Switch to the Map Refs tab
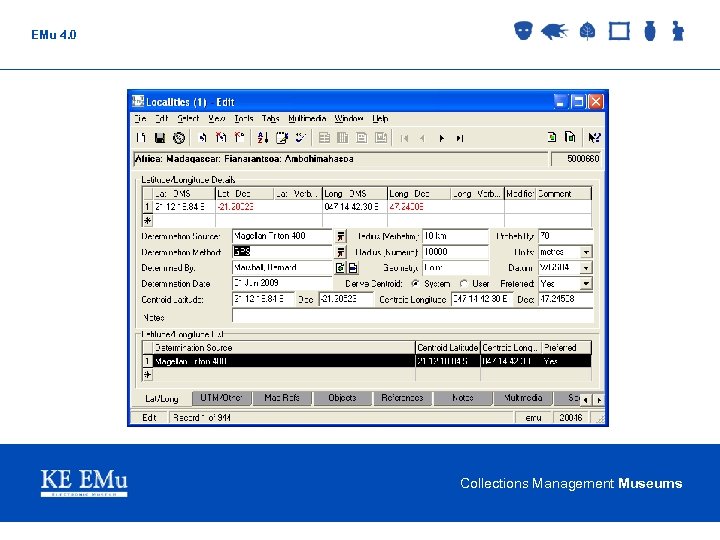Image resolution: width=720 pixels, height=540 pixels. (282, 398)
